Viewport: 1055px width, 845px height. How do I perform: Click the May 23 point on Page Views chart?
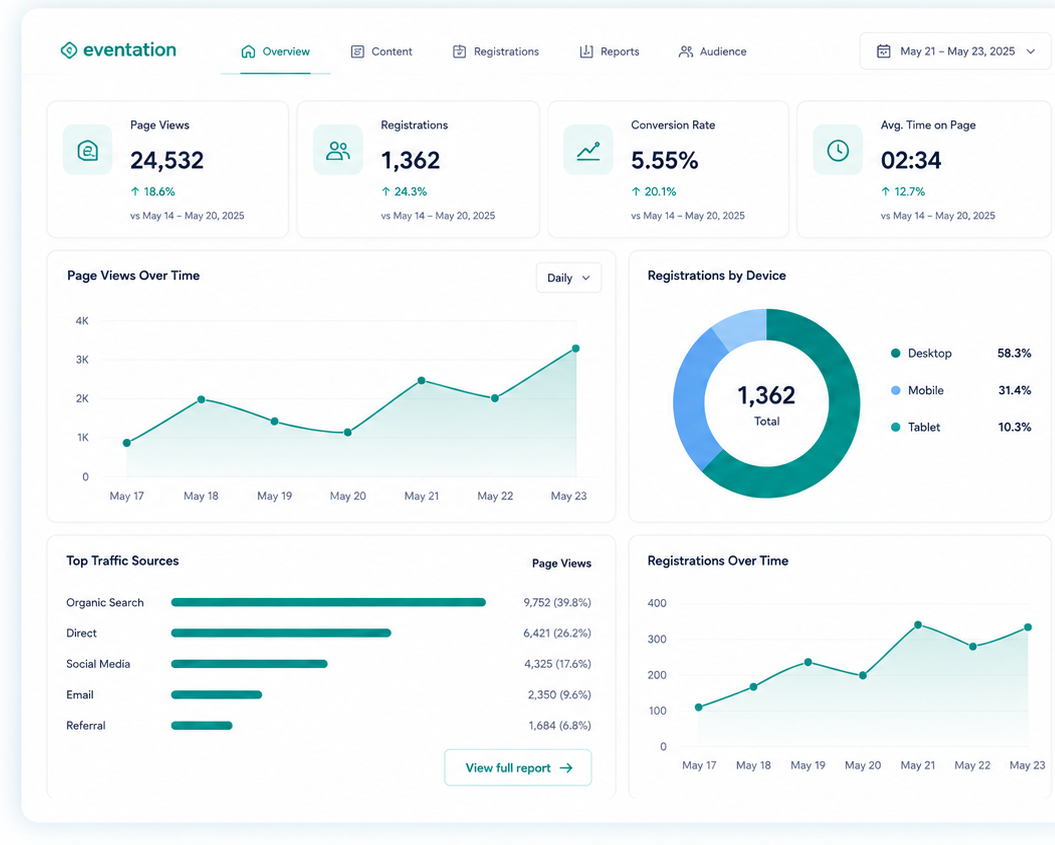pos(576,348)
